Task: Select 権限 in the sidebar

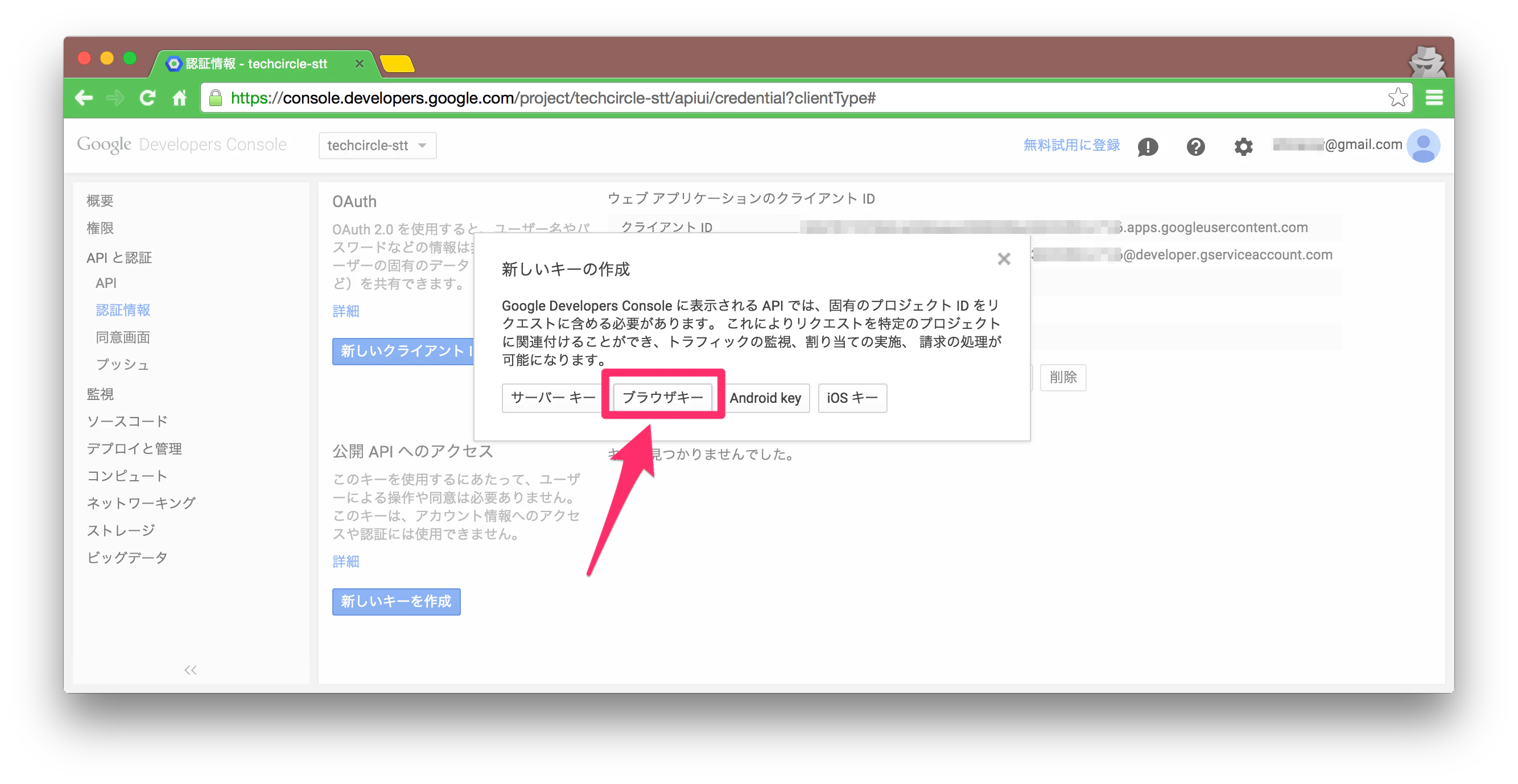Action: coord(100,228)
